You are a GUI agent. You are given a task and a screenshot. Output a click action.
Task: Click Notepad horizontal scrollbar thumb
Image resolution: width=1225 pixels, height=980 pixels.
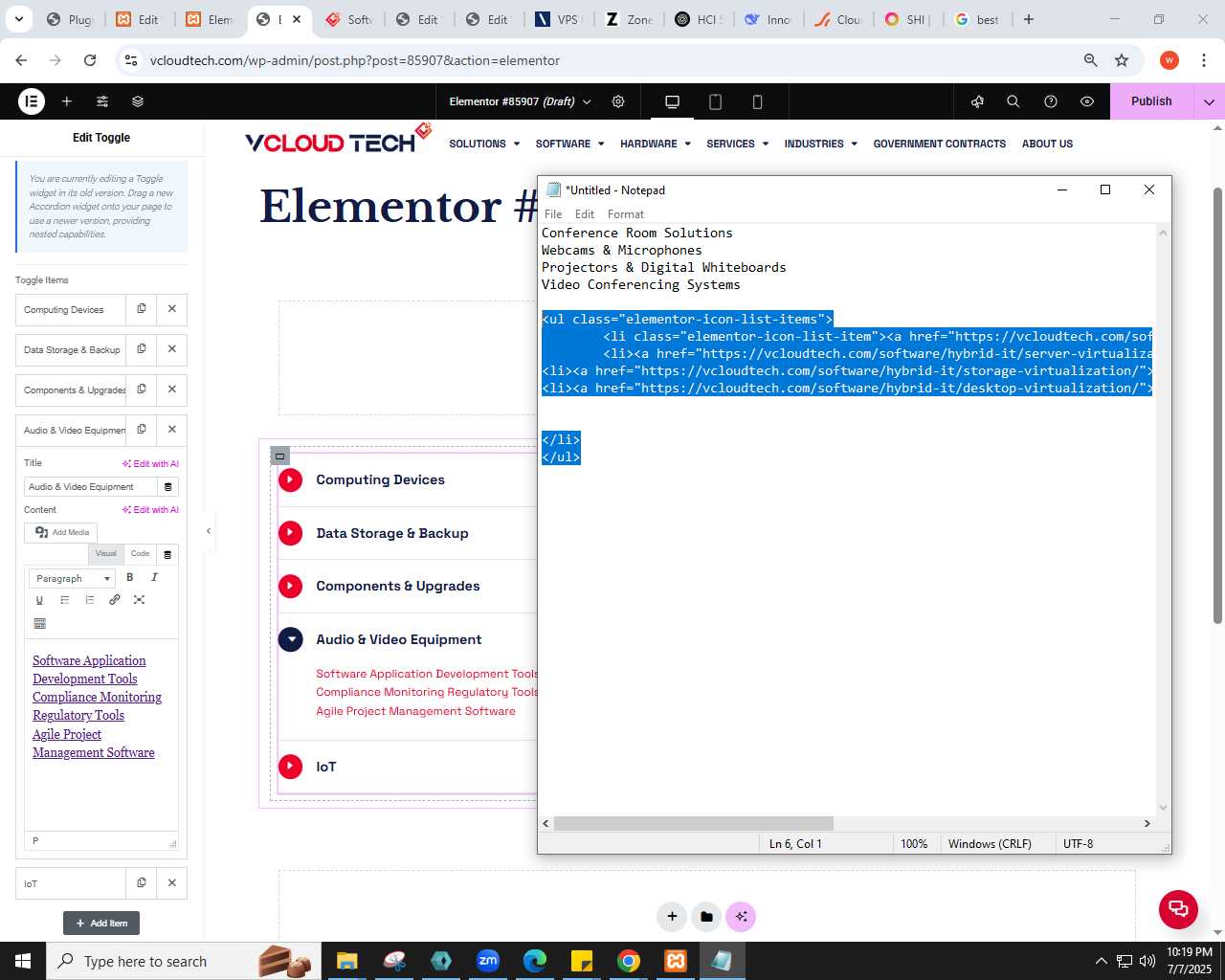coord(694,823)
